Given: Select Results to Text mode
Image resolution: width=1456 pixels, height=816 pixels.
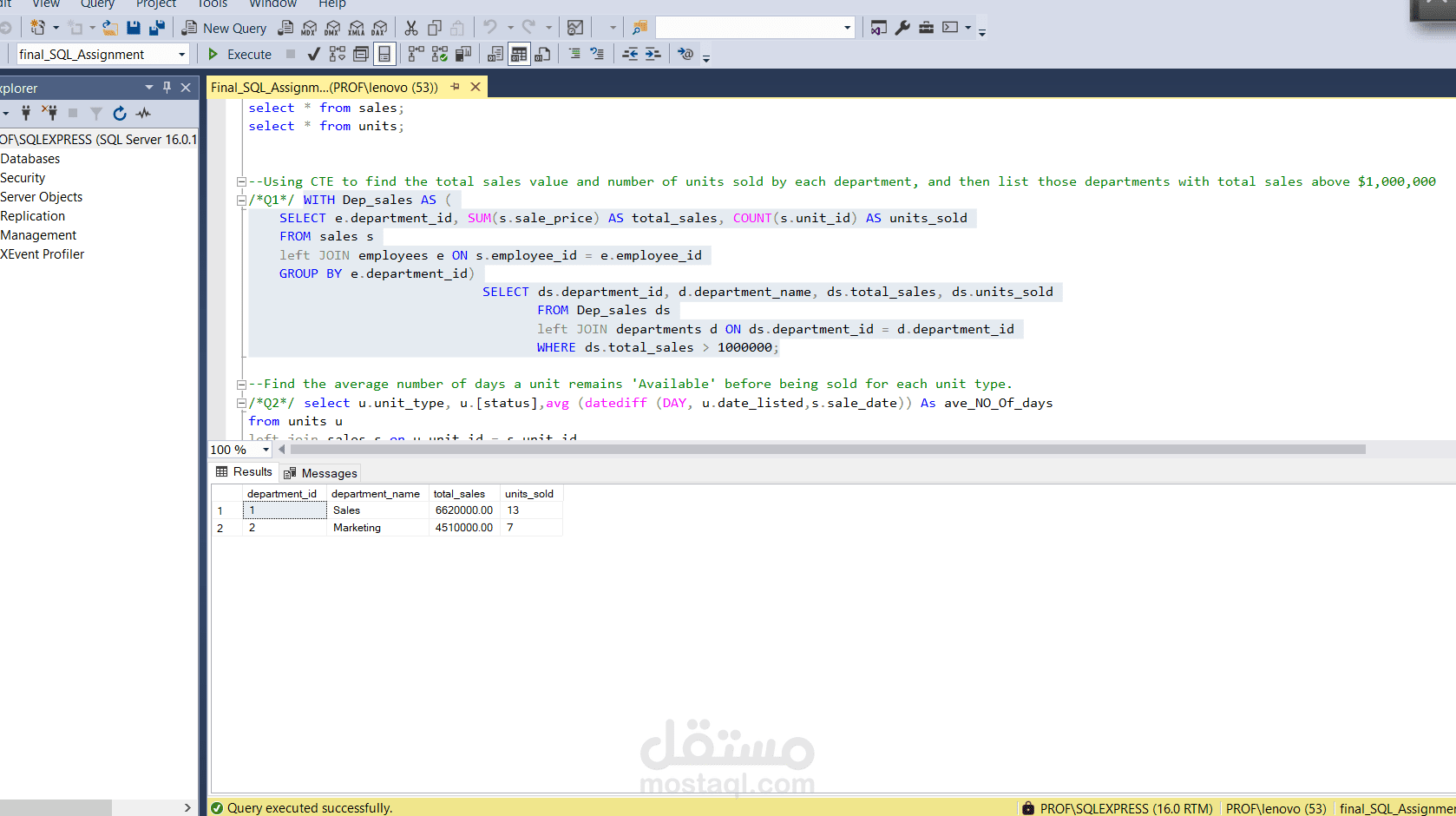Looking at the screenshot, I should [495, 54].
